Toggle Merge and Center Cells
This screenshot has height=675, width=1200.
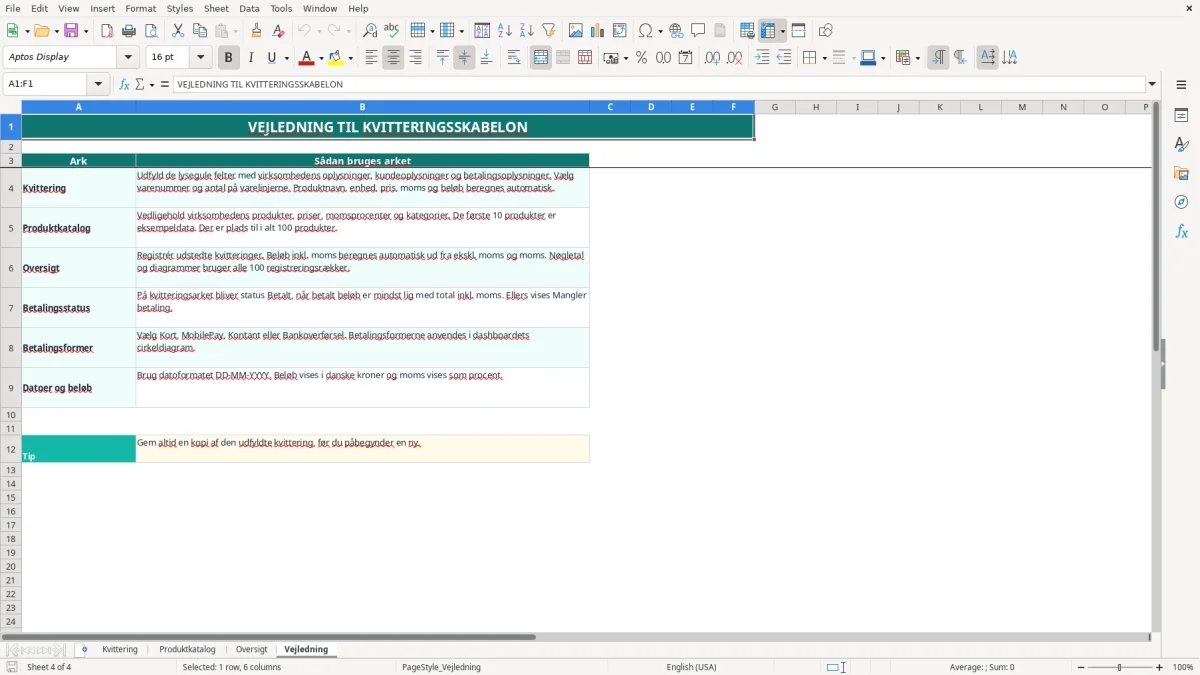tap(541, 58)
